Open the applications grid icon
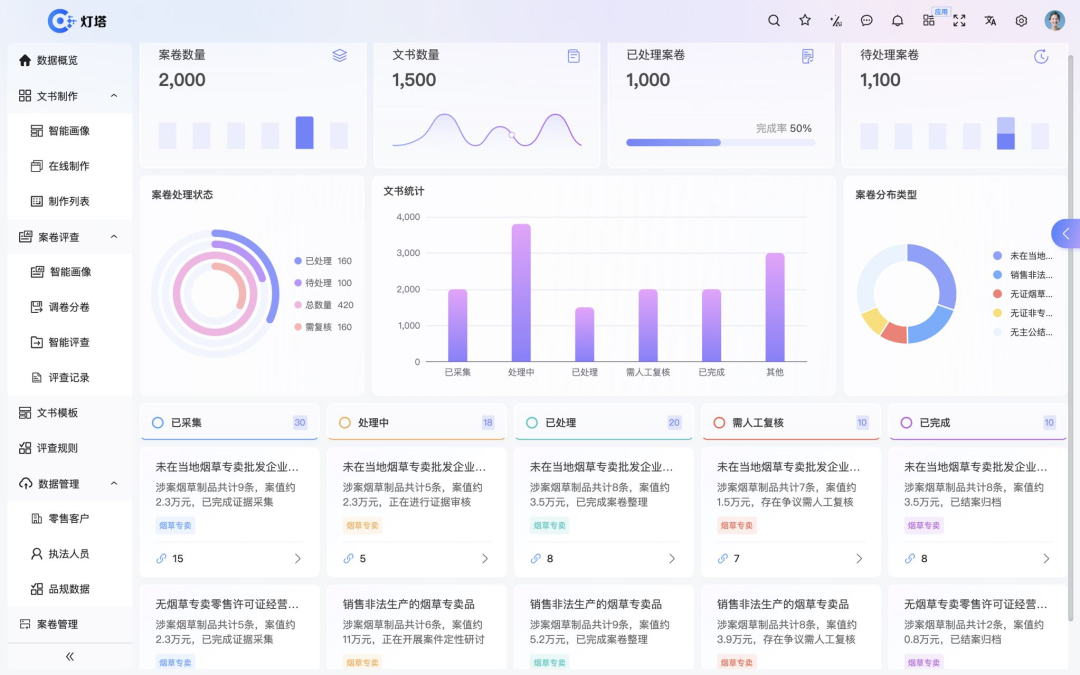 coord(929,21)
